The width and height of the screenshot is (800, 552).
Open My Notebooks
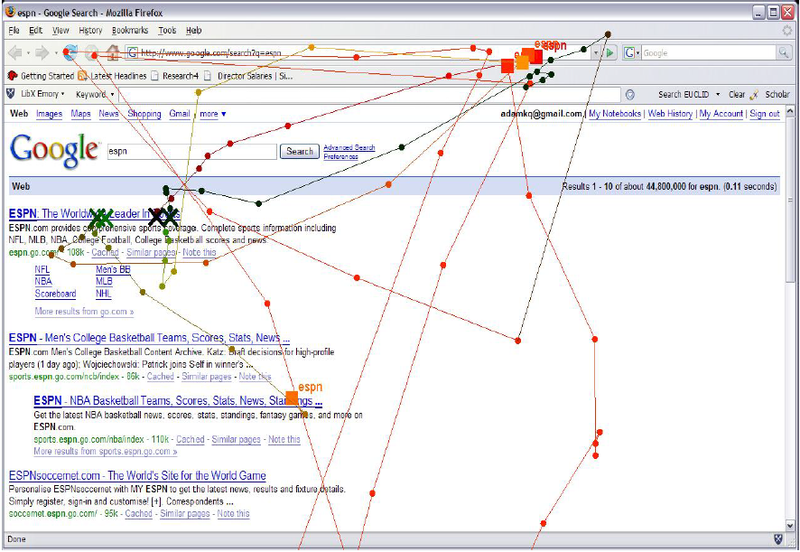coord(615,114)
